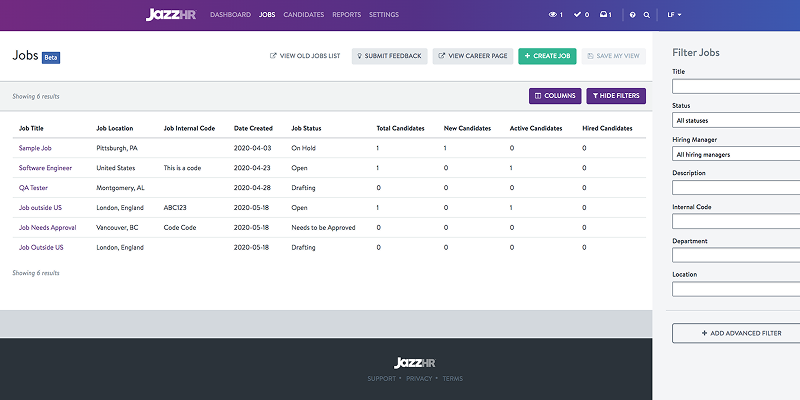Click the View Career Page button

tap(473, 56)
